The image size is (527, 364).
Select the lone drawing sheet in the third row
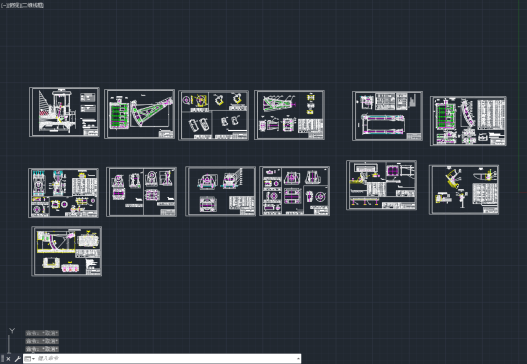point(67,251)
